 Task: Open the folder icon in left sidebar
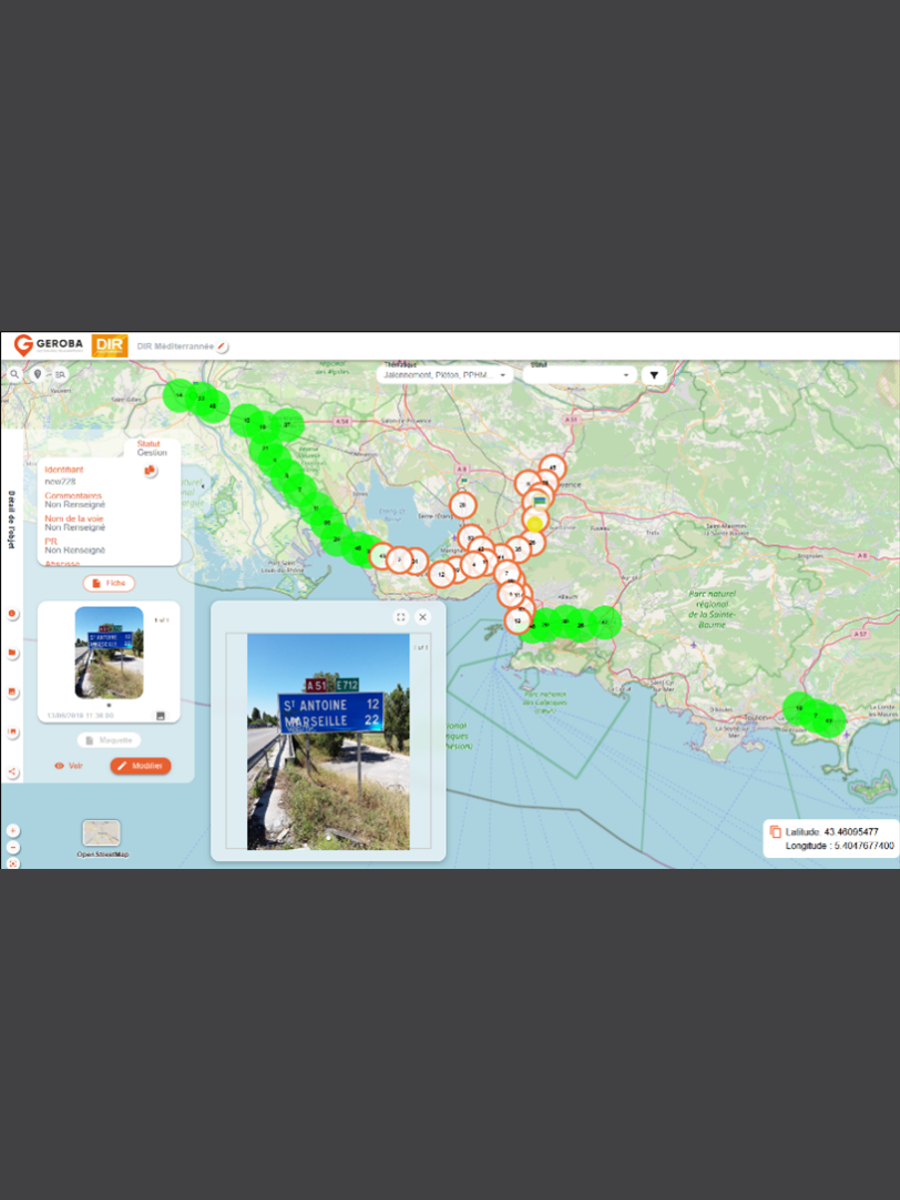(12, 653)
